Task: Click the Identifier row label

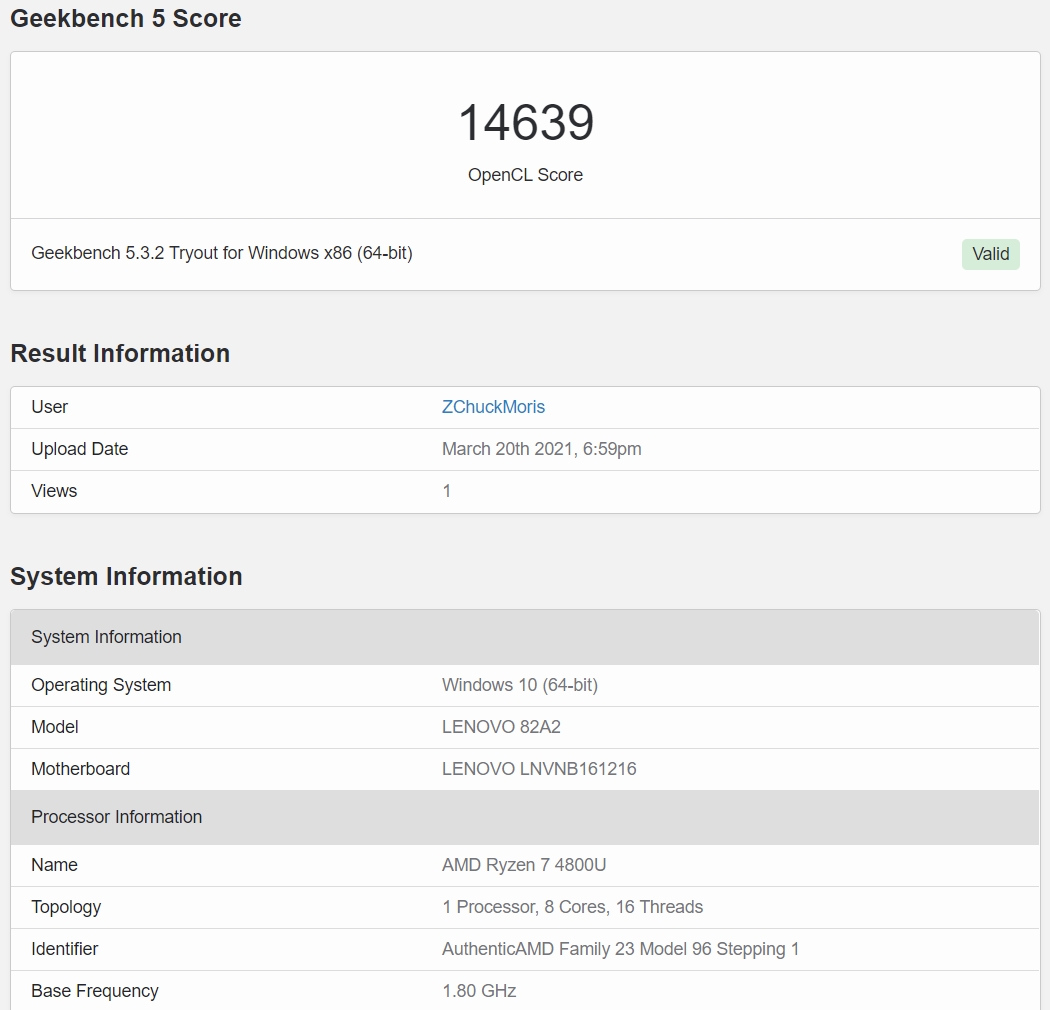Action: click(x=65, y=949)
